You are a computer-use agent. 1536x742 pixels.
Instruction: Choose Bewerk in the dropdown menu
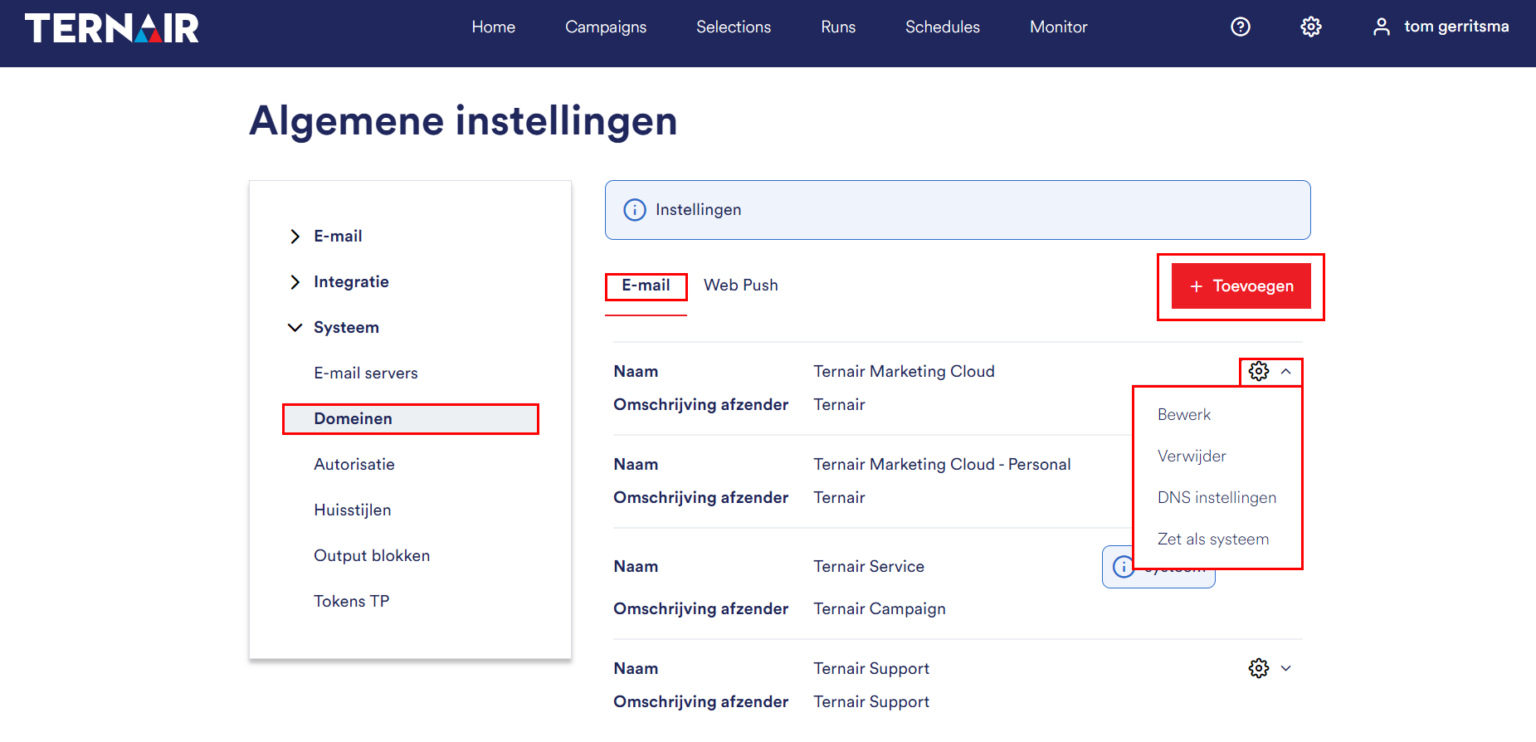(1184, 415)
